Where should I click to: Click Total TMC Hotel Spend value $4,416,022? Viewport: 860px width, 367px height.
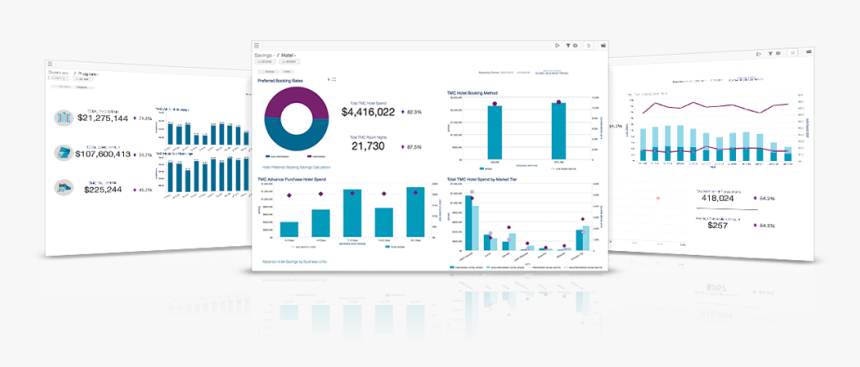368,112
